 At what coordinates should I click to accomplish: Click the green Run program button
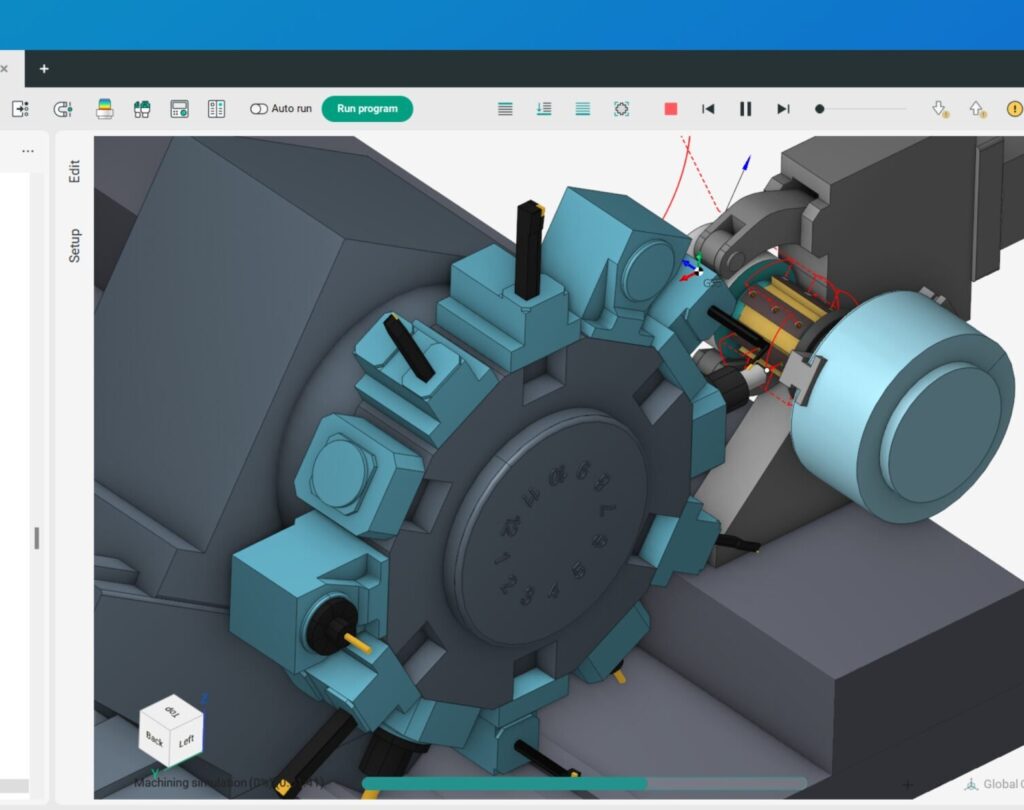click(x=367, y=109)
